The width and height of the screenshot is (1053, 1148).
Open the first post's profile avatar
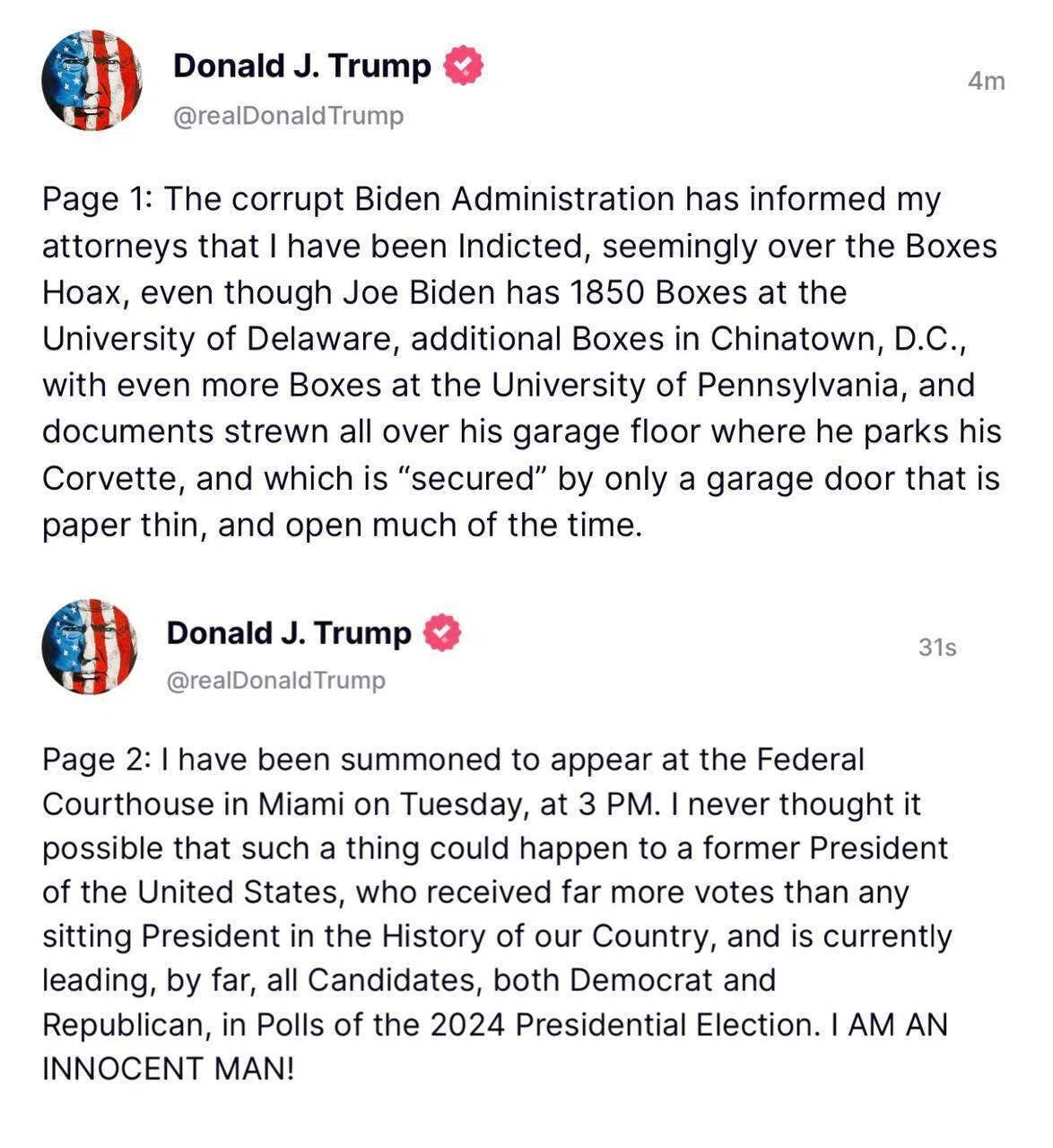pos(92,81)
